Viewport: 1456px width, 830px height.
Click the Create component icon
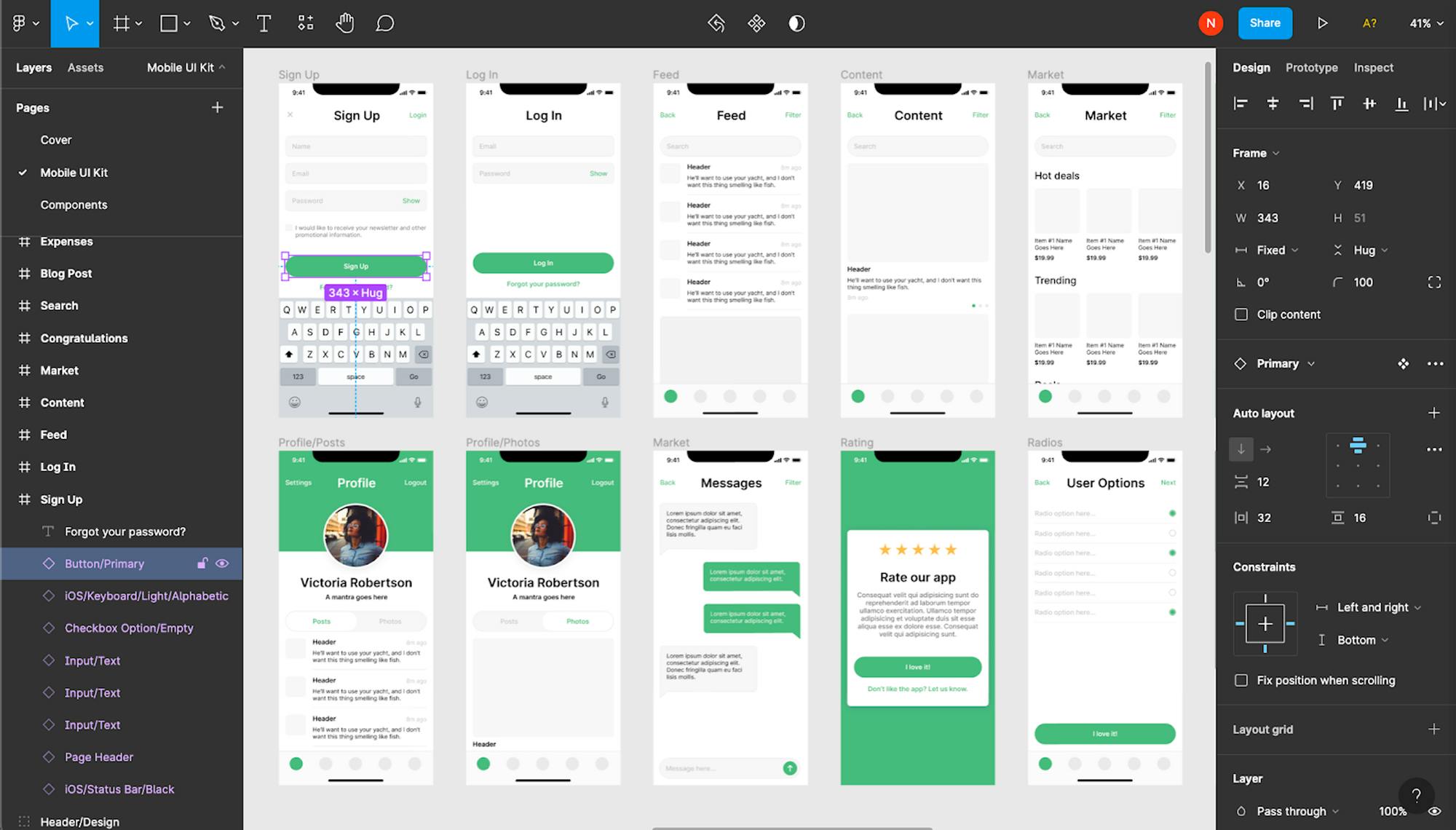[x=756, y=23]
